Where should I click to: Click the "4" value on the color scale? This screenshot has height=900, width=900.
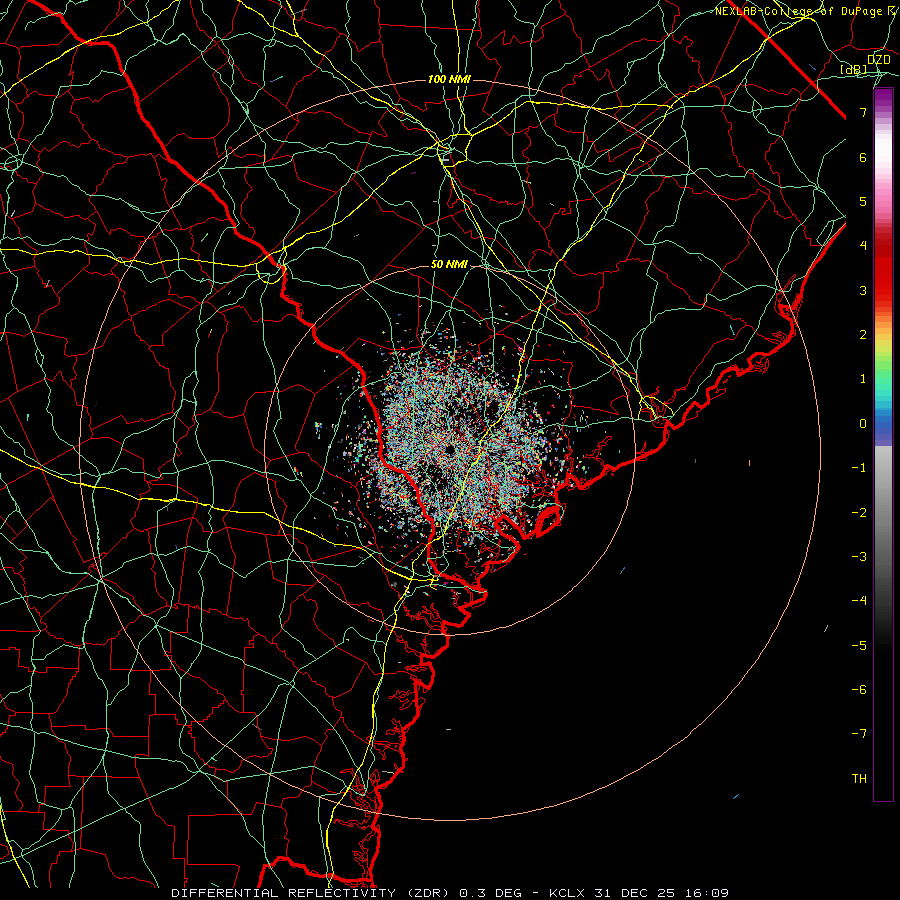[863, 246]
